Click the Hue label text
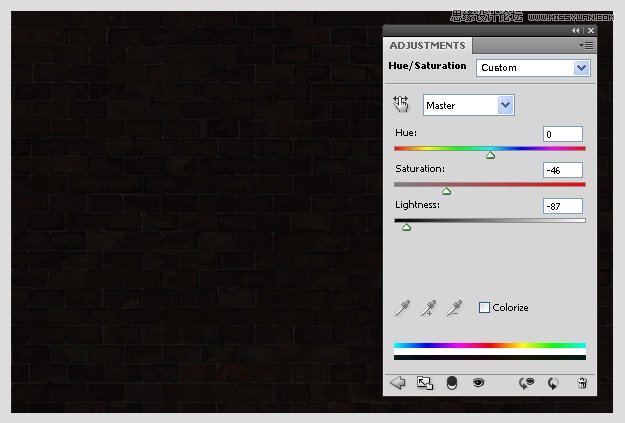625x423 pixels. pos(406,133)
